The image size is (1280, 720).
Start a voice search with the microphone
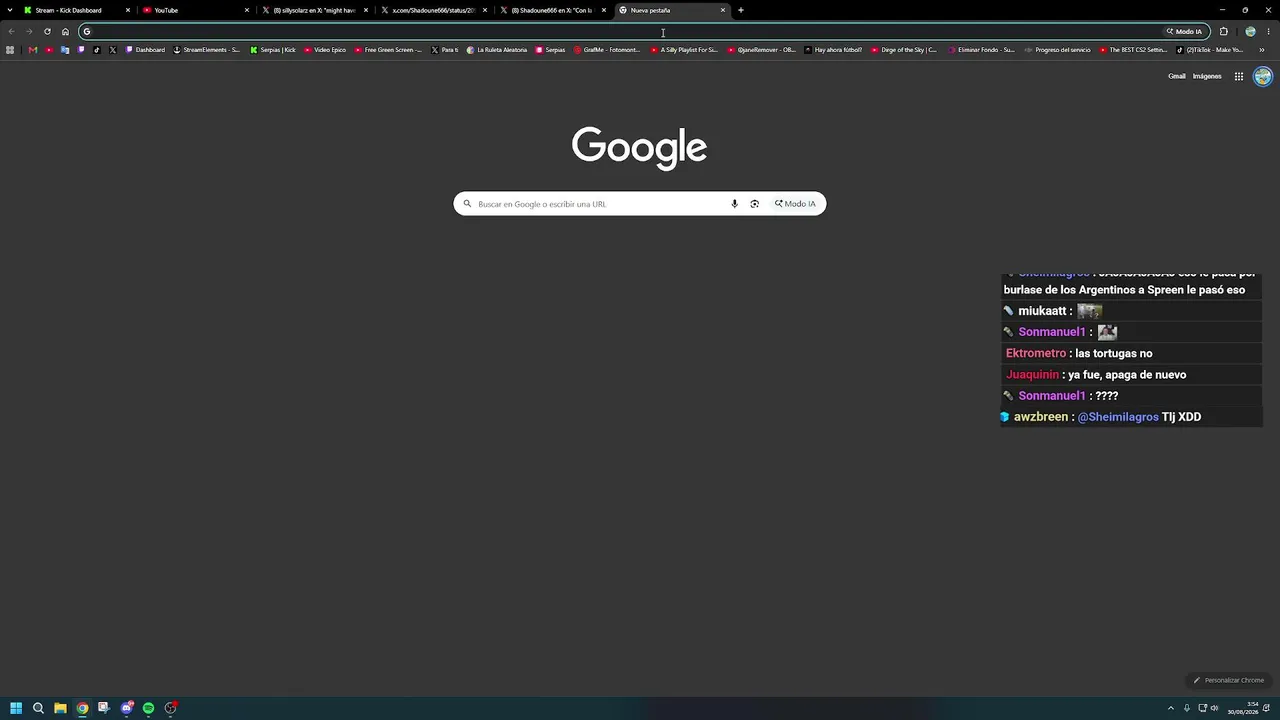[734, 204]
